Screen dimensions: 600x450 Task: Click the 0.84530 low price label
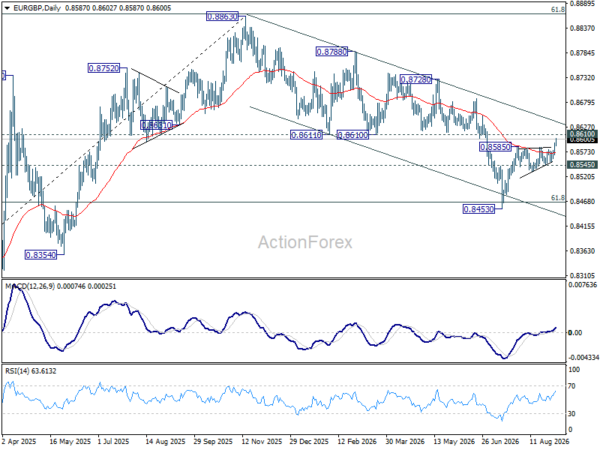coord(479,209)
